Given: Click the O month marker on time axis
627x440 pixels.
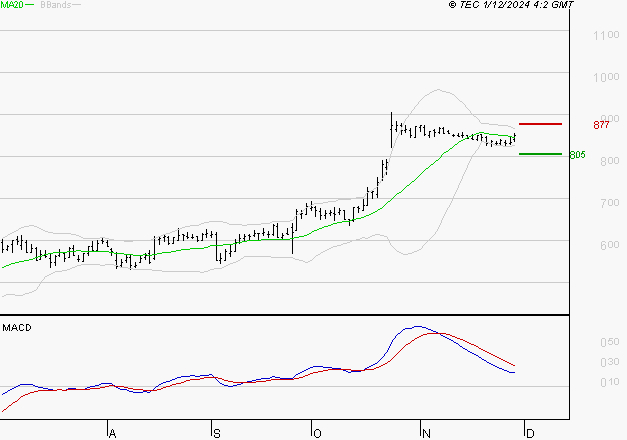Looking at the screenshot, I should click(317, 434).
